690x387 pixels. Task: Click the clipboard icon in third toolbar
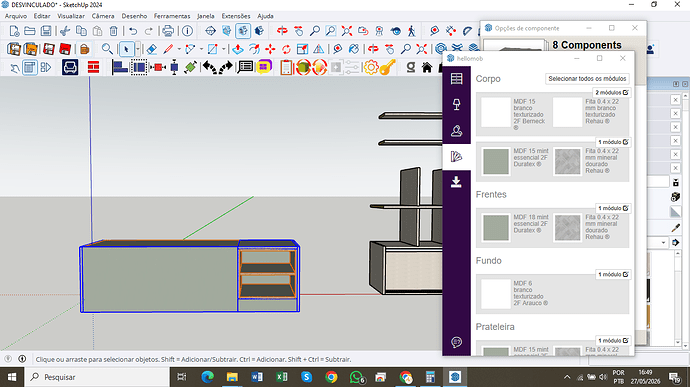coord(286,67)
